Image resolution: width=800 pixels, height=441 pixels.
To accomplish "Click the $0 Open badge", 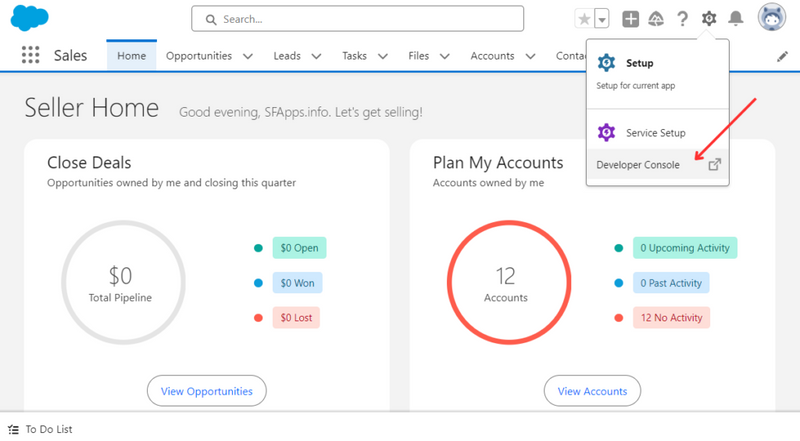I will 299,248.
